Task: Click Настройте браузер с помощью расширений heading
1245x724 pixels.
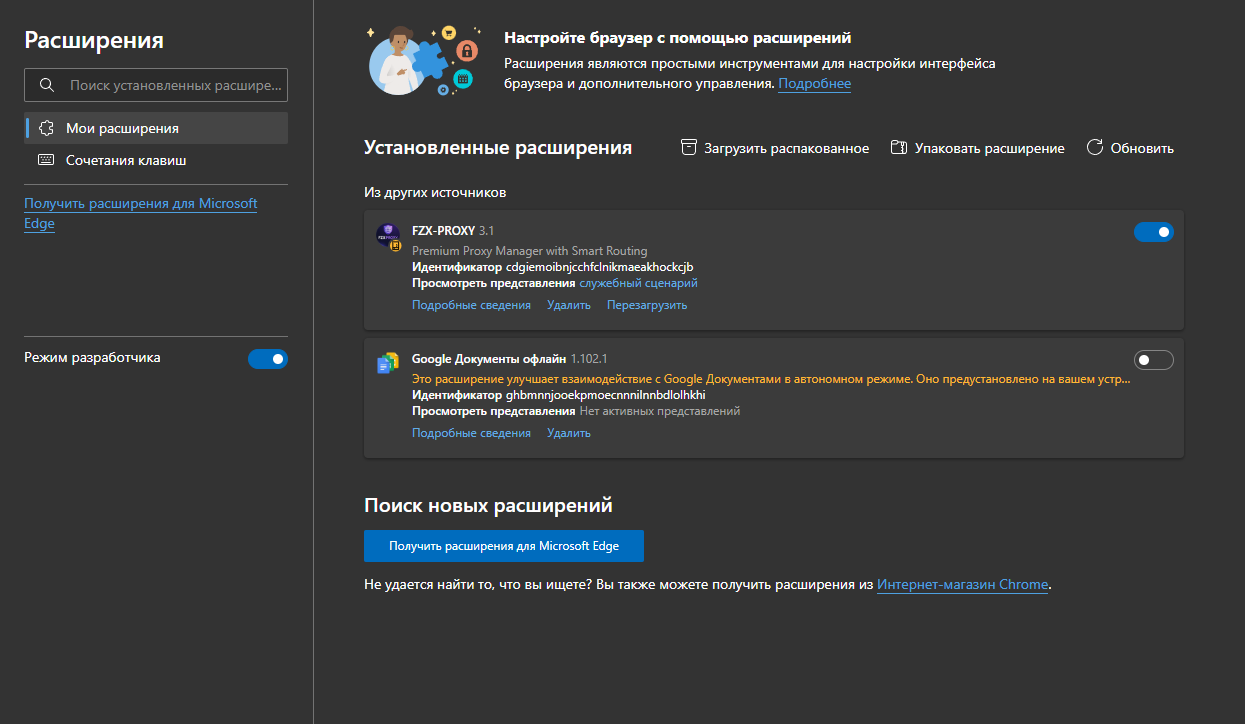Action: [x=678, y=38]
